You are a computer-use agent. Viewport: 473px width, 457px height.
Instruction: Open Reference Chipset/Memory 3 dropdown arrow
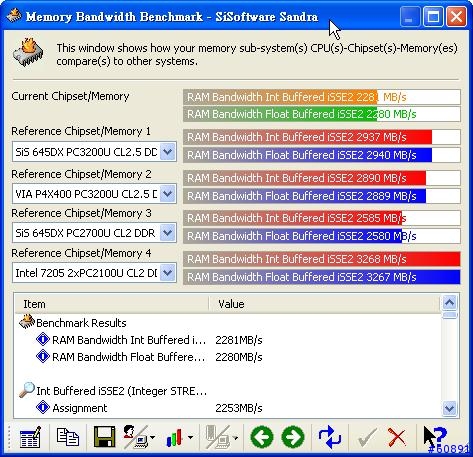coord(168,233)
